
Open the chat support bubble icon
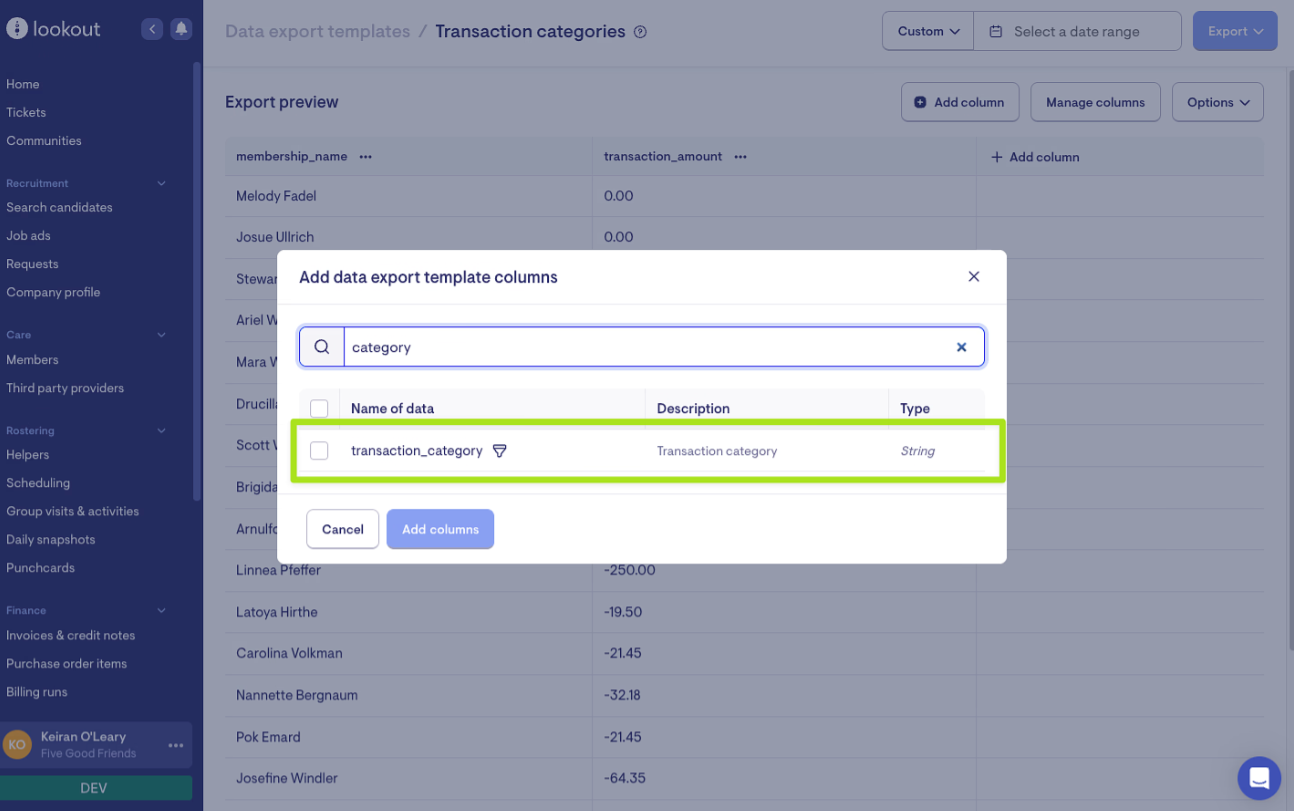1258,778
